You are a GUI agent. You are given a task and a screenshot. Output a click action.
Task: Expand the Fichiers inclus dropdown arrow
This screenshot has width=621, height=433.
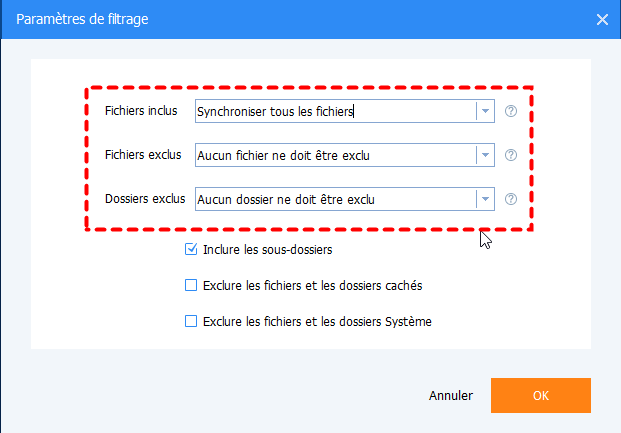pyautogui.click(x=485, y=111)
